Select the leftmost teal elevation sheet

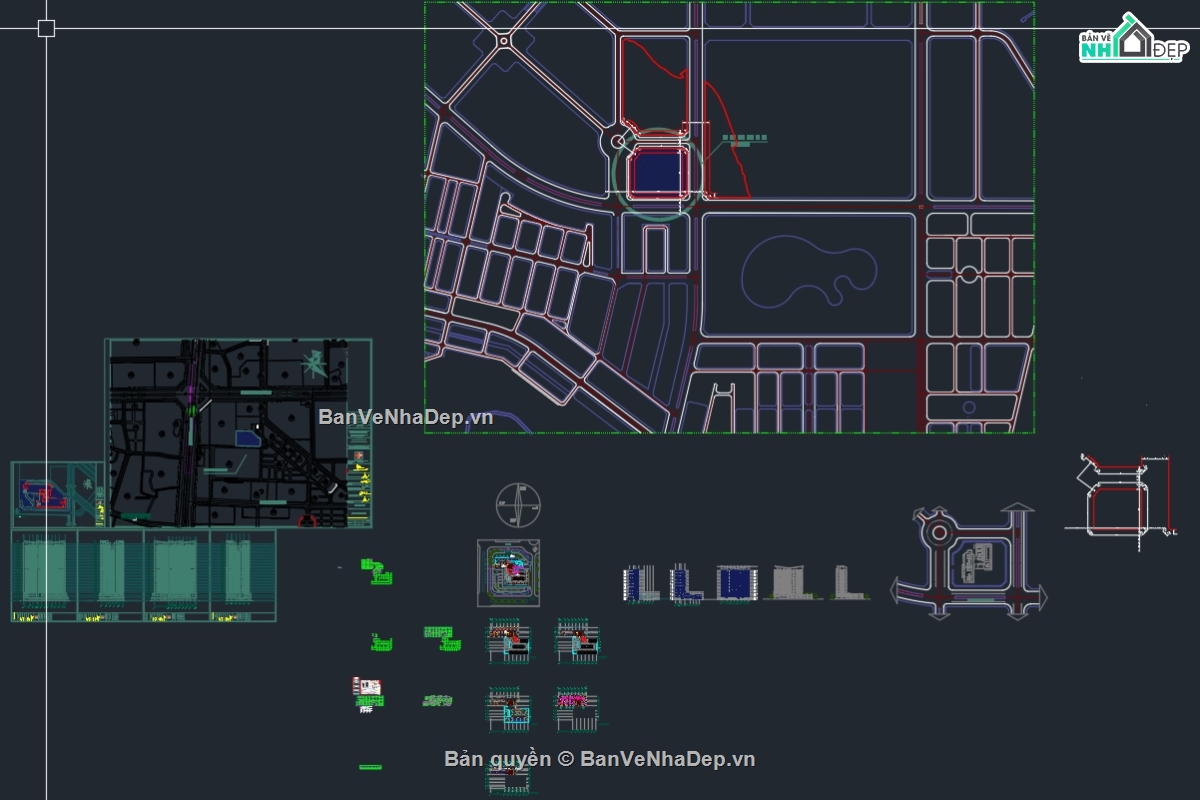[x=44, y=575]
